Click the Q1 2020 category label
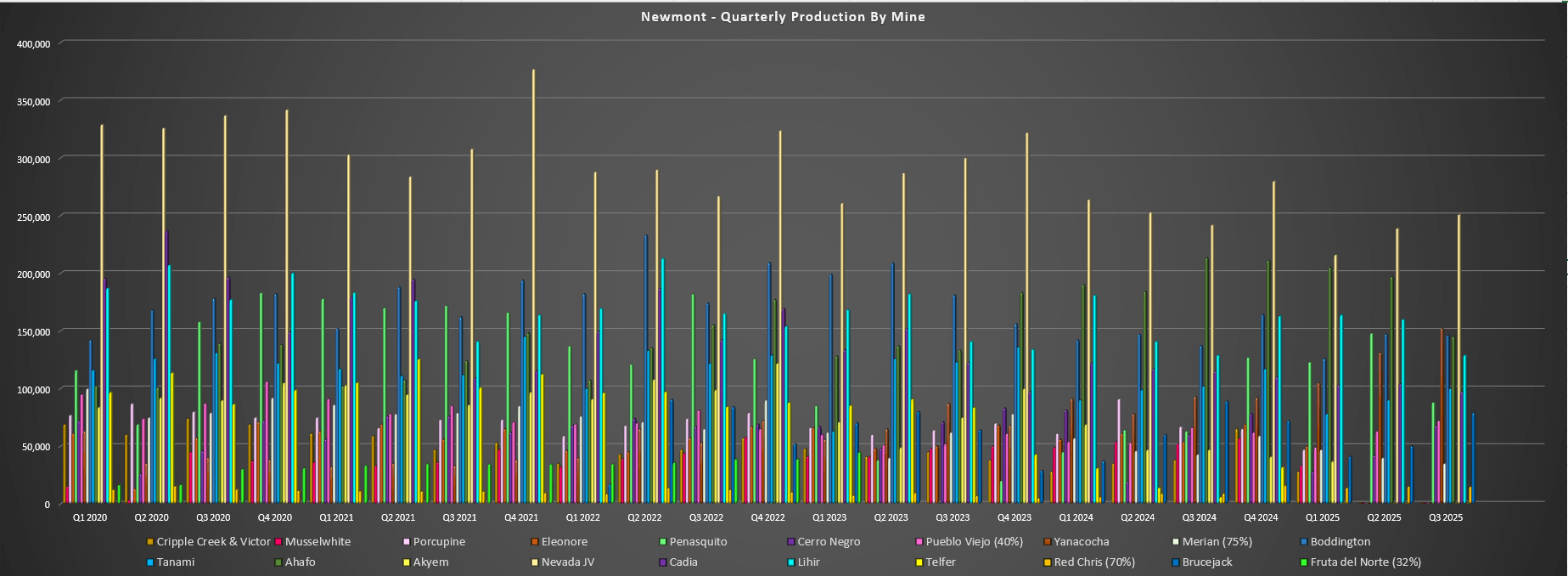 [x=90, y=517]
